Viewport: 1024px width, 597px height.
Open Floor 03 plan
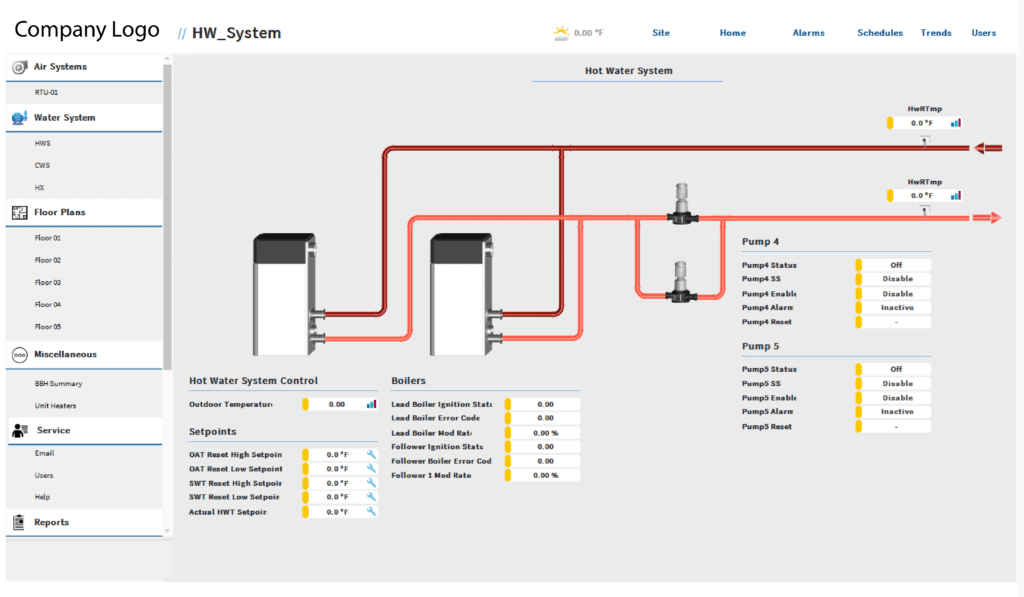(x=48, y=282)
